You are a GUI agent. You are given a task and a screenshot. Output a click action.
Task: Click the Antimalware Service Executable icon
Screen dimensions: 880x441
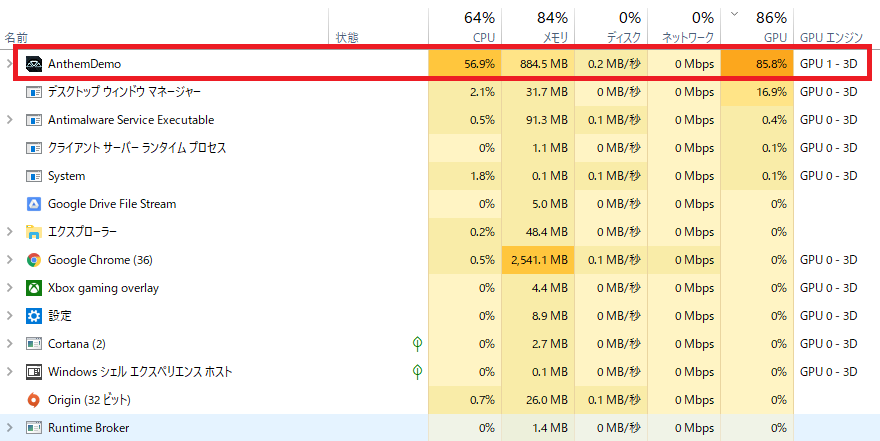[x=34, y=120]
